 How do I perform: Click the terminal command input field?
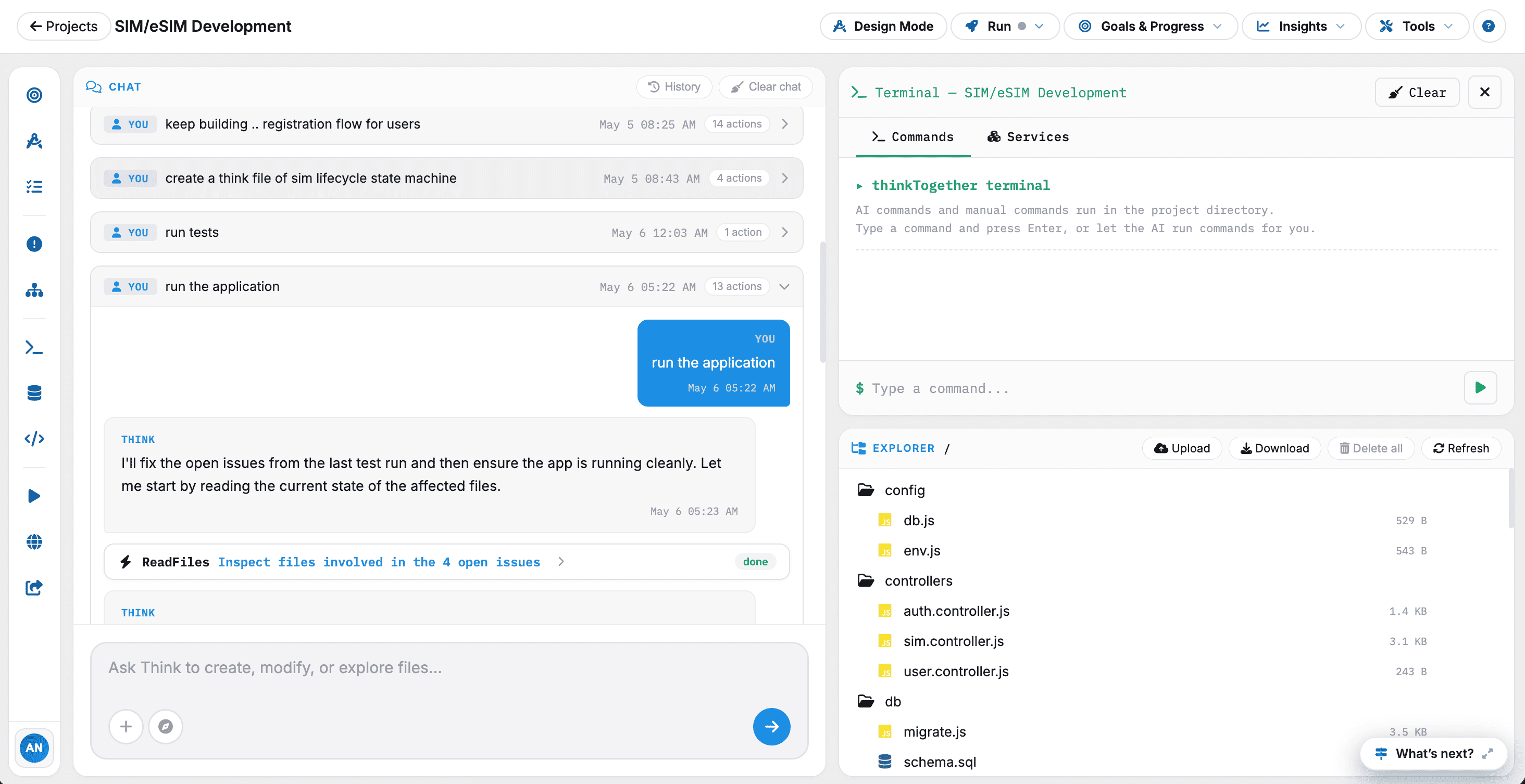(x=1160, y=388)
